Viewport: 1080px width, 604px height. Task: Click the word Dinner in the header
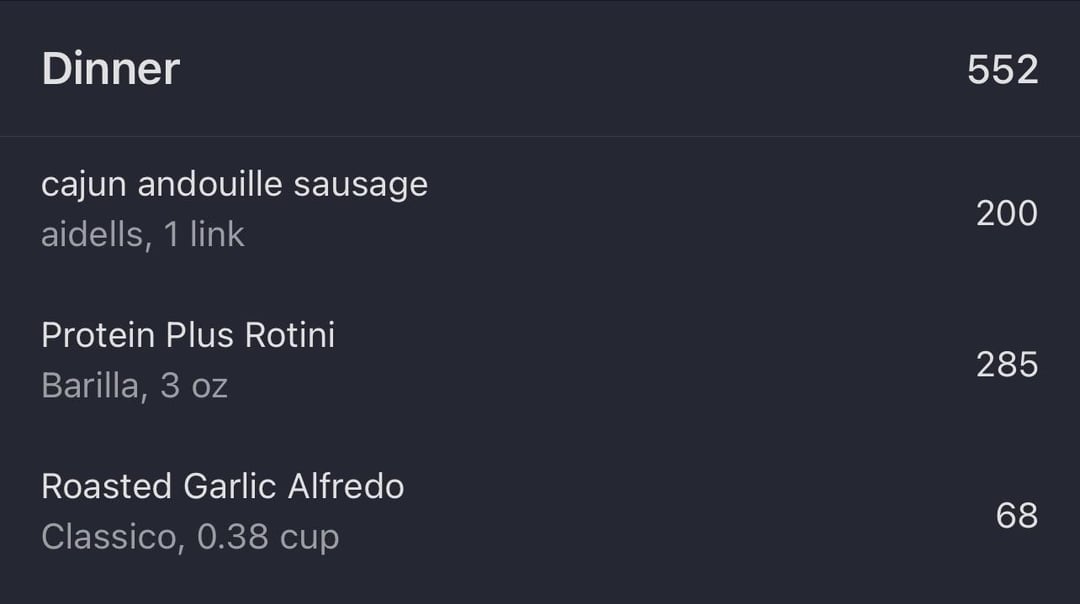click(110, 69)
